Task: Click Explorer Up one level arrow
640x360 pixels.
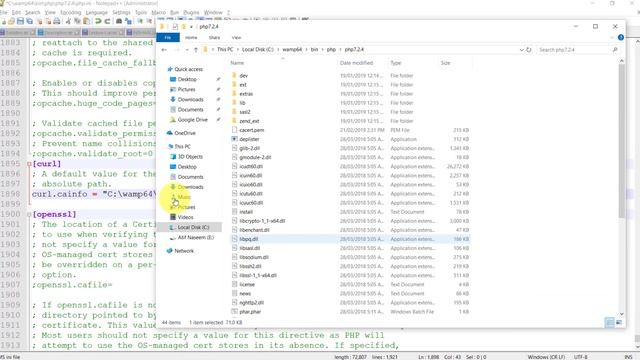Action: [x=196, y=50]
